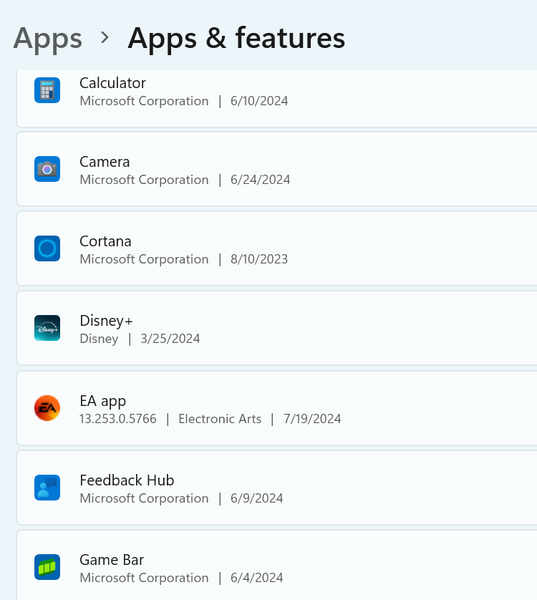Viewport: 537px width, 600px height.
Task: Click Disney+ install date 3/25/2024
Action: [170, 339]
